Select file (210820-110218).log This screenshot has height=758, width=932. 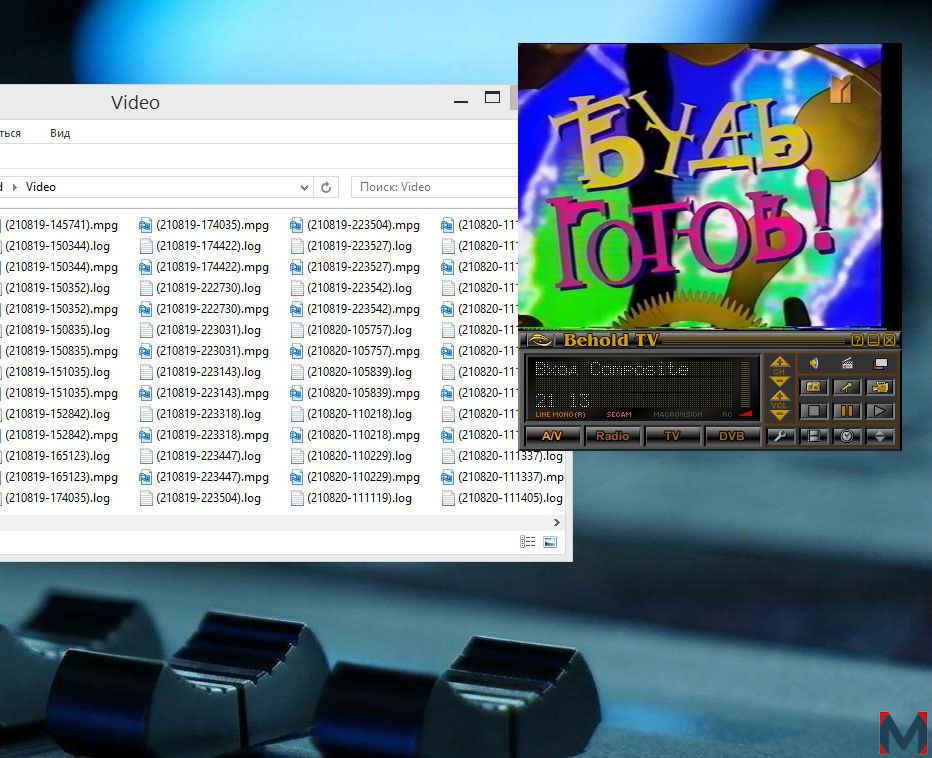[x=359, y=414]
